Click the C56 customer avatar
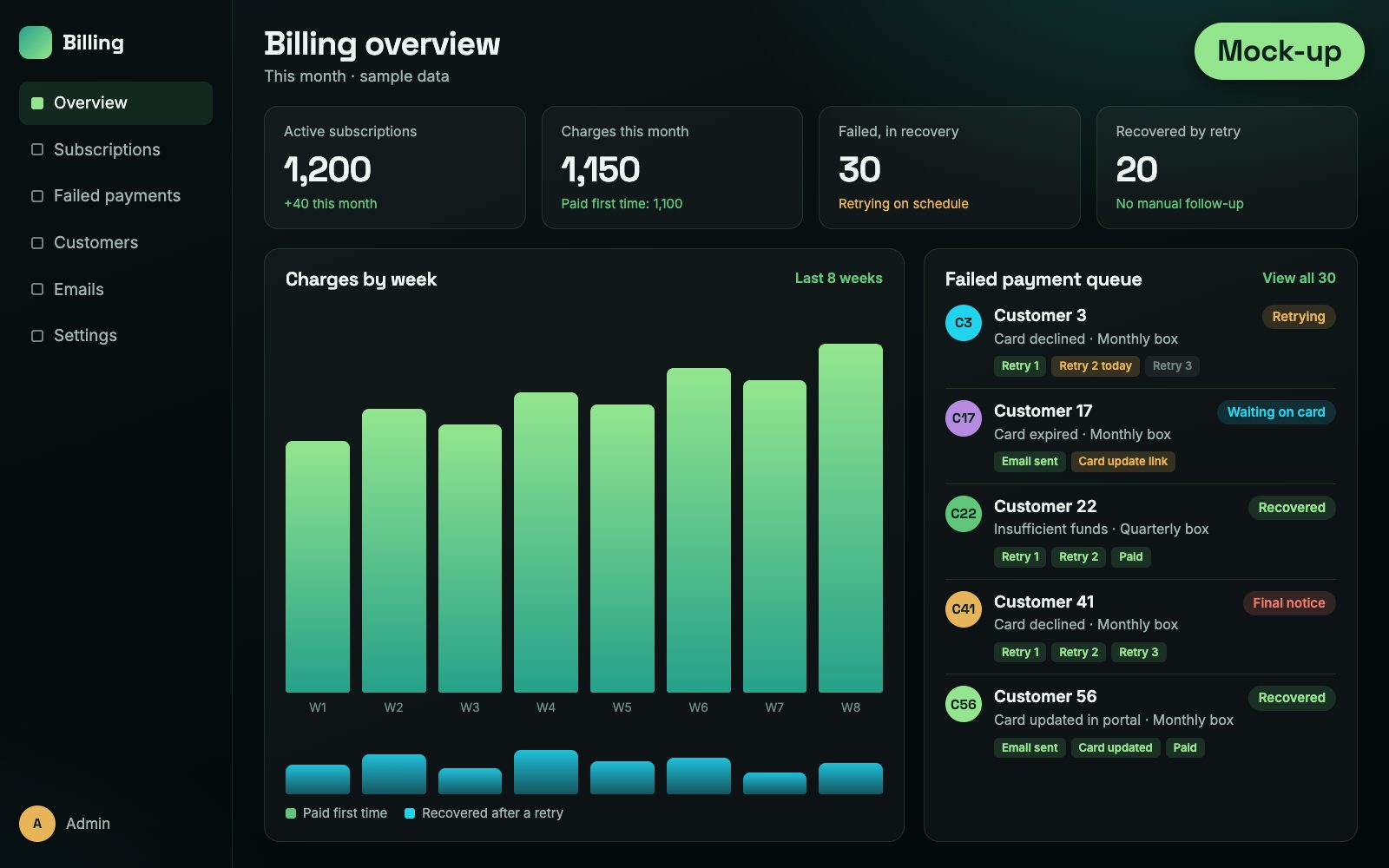 pyautogui.click(x=964, y=704)
